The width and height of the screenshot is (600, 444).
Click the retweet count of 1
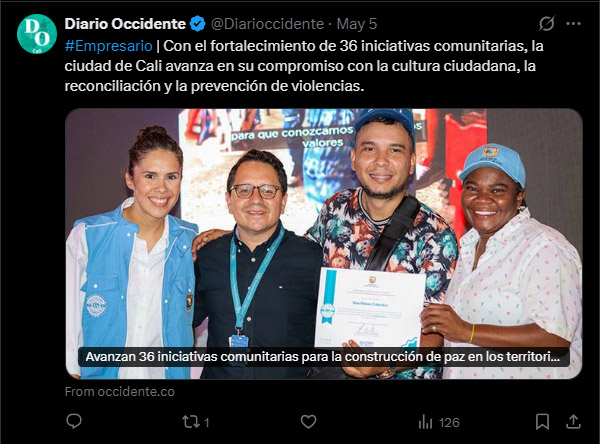(207, 423)
